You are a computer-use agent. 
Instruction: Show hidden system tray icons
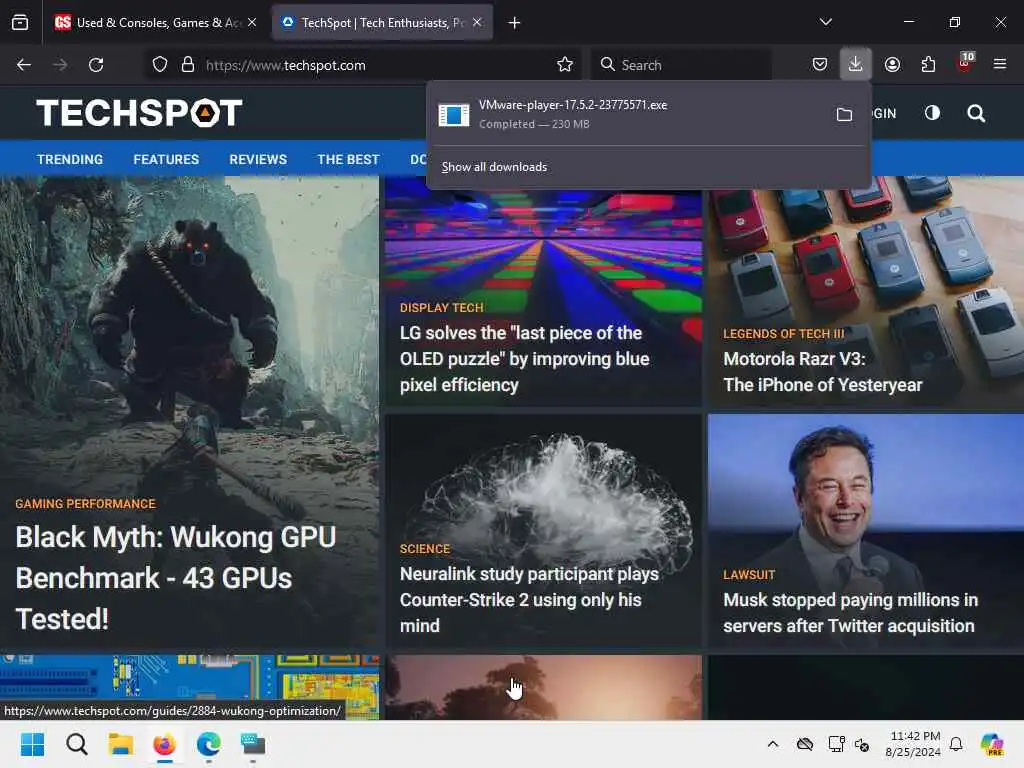click(773, 744)
